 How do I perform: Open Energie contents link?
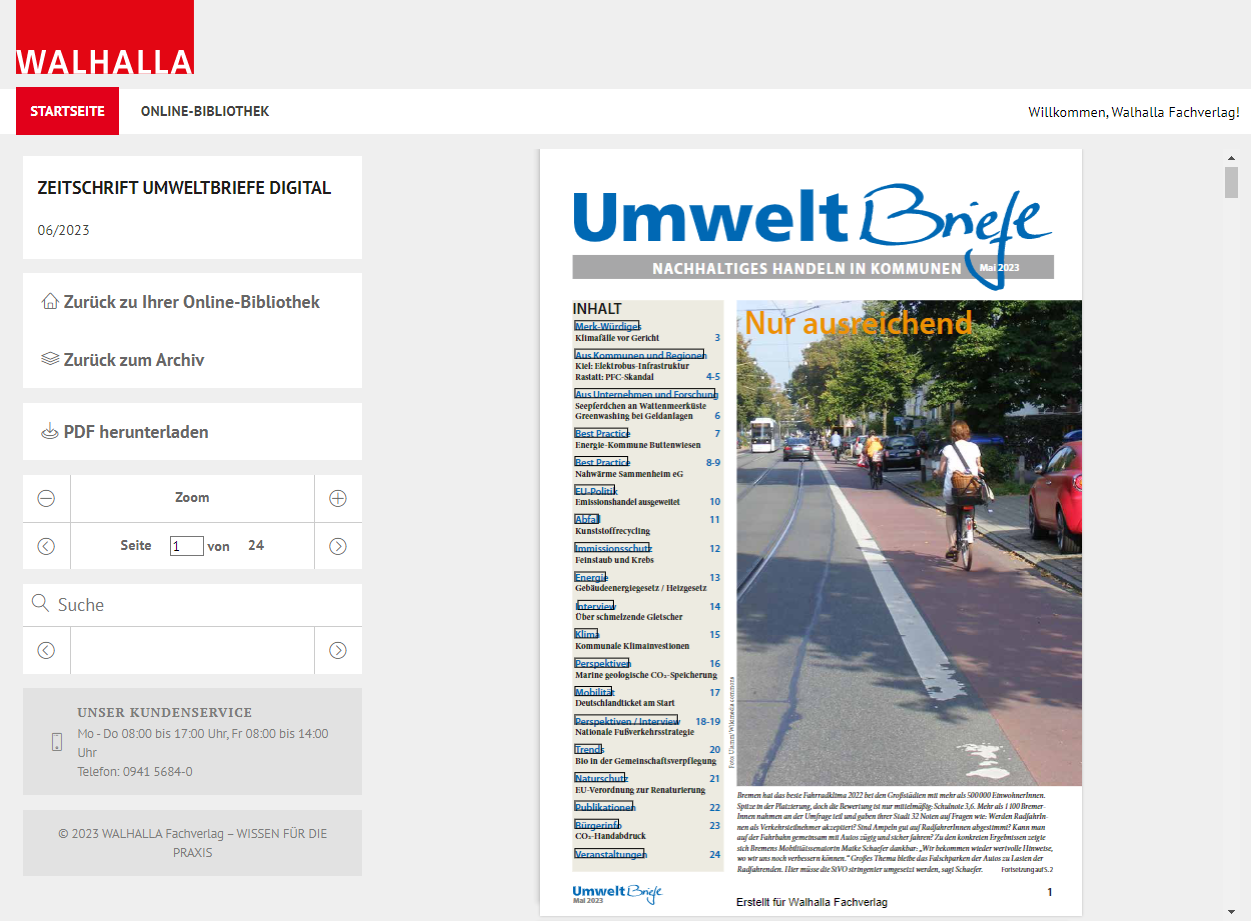[x=591, y=577]
